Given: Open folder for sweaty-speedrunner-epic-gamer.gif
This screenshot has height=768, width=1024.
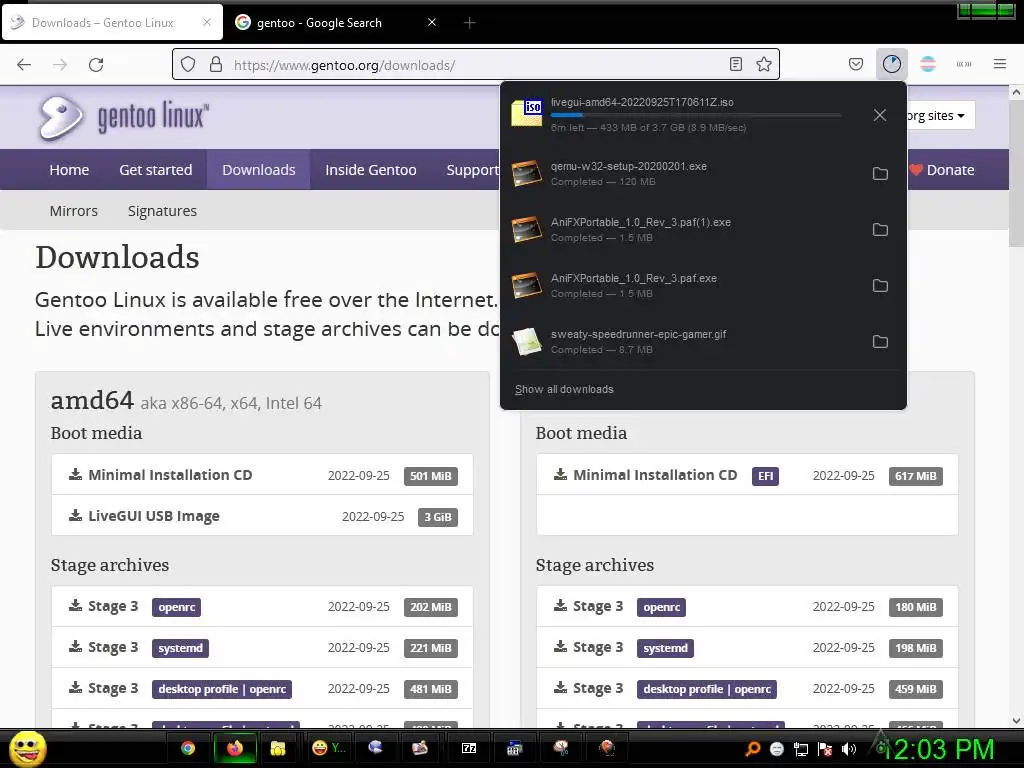Looking at the screenshot, I should pos(880,342).
